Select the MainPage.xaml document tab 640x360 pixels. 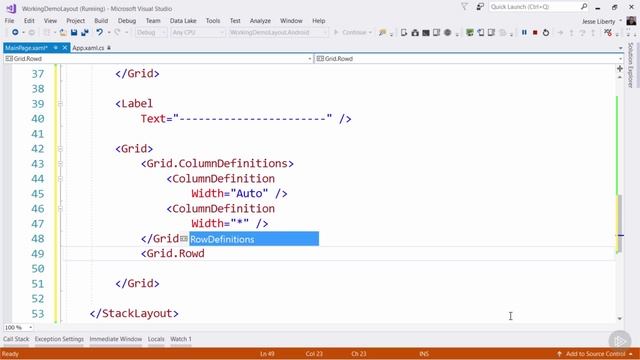[26, 48]
